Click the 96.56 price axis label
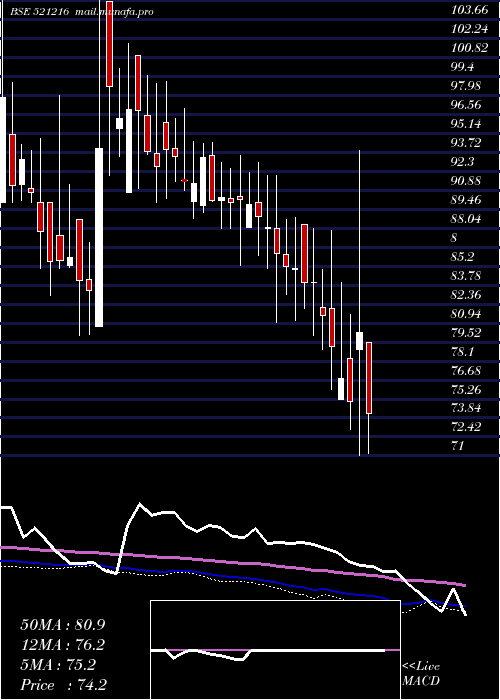This screenshot has width=500, height=700. coord(467,105)
